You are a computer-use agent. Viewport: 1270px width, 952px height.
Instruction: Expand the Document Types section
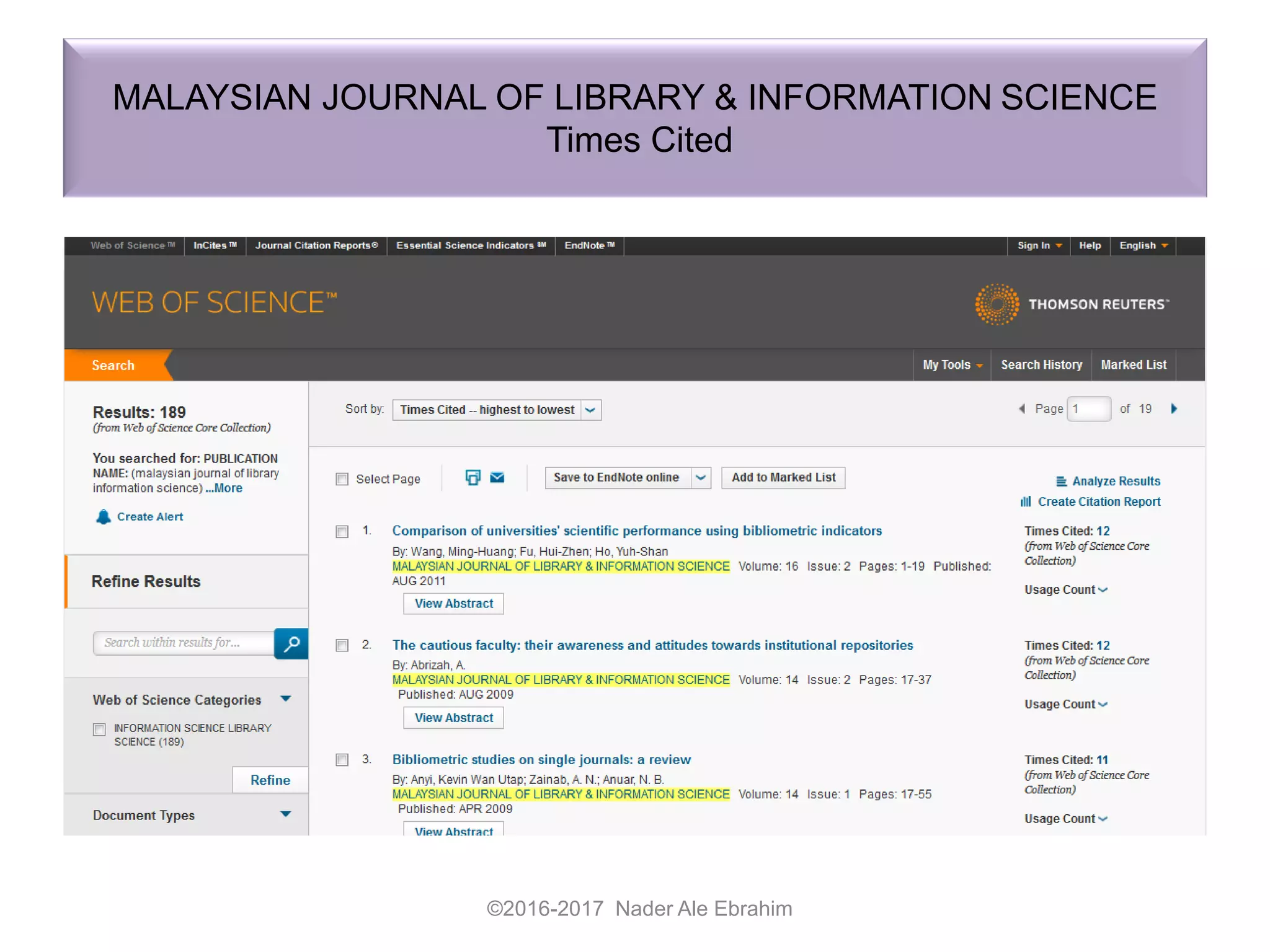coord(285,814)
